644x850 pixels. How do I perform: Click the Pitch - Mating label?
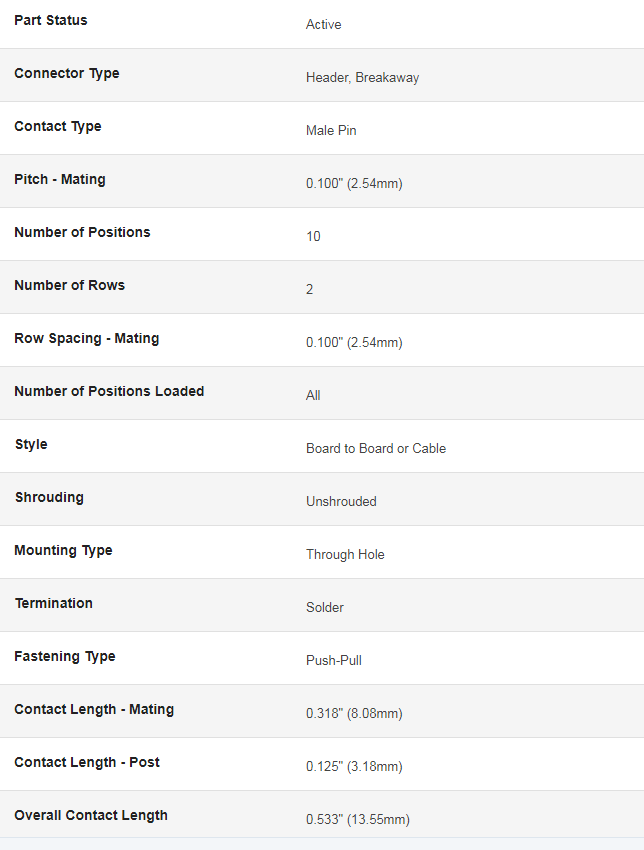pyautogui.click(x=60, y=179)
